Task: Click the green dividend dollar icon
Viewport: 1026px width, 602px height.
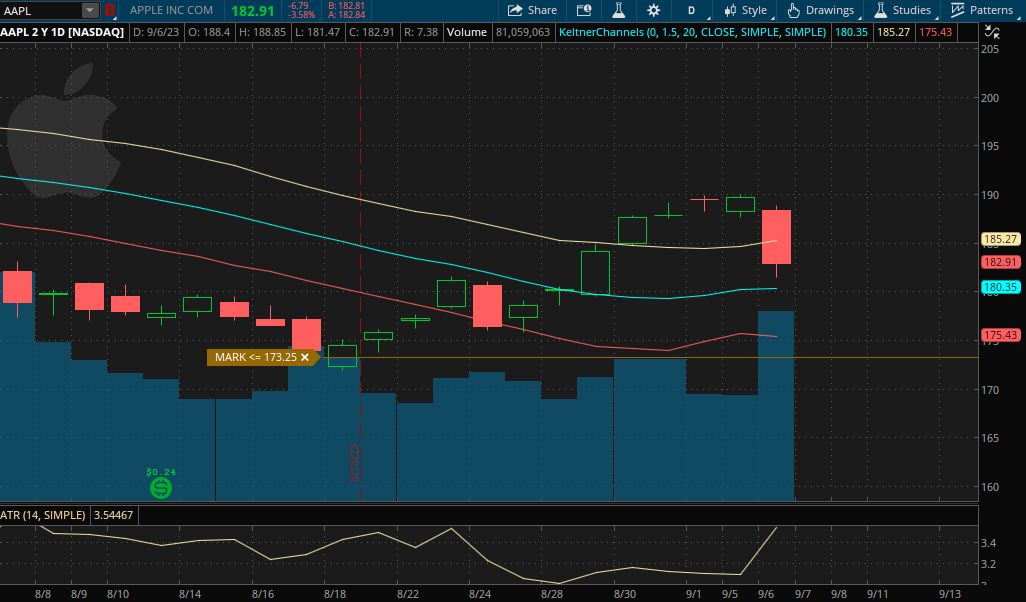Action: tap(160, 488)
